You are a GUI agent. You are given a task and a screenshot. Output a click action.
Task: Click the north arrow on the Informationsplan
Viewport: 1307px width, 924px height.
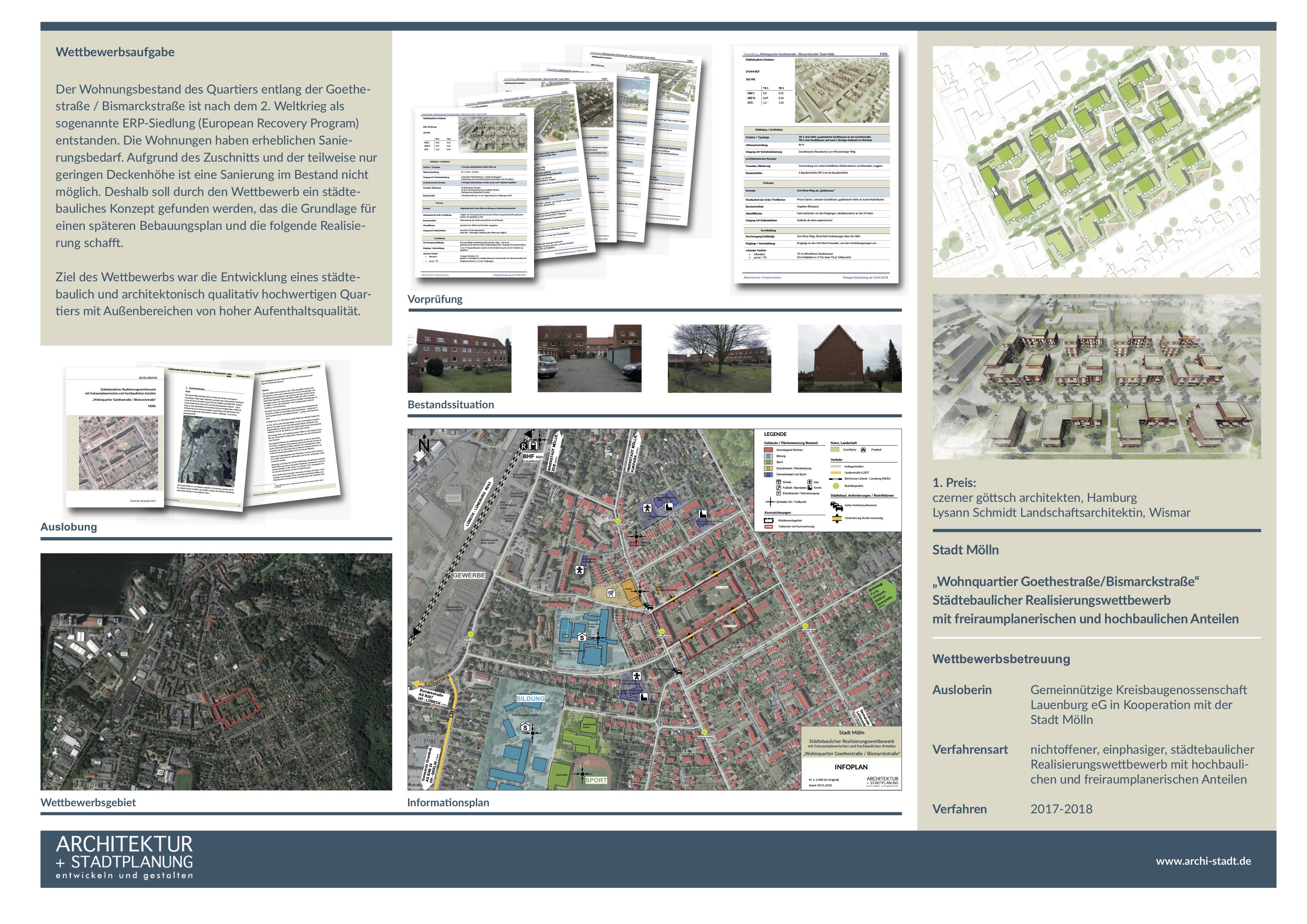click(424, 444)
